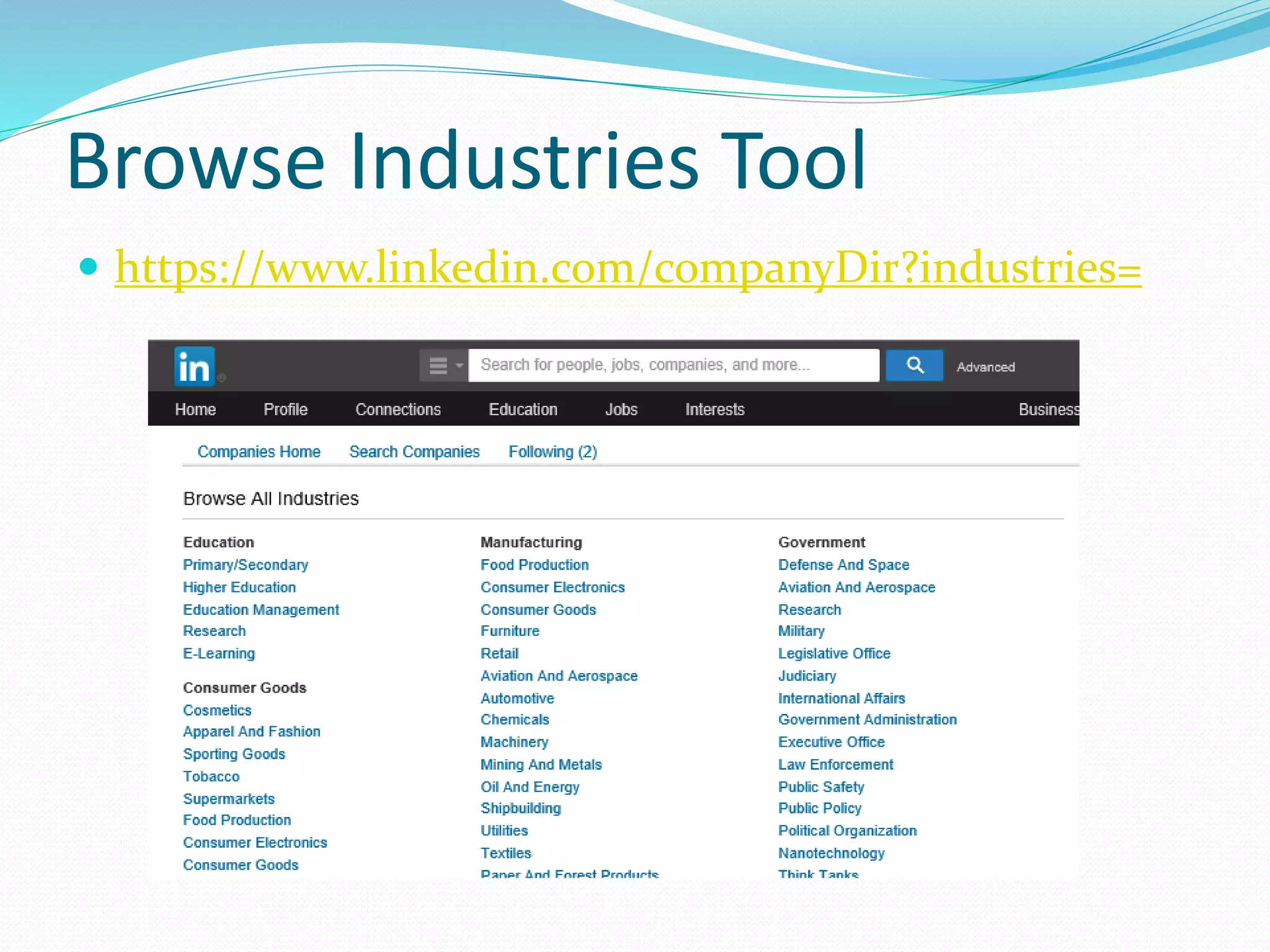The image size is (1270, 952).
Task: Focus the search for people, jobs field
Action: 673,365
